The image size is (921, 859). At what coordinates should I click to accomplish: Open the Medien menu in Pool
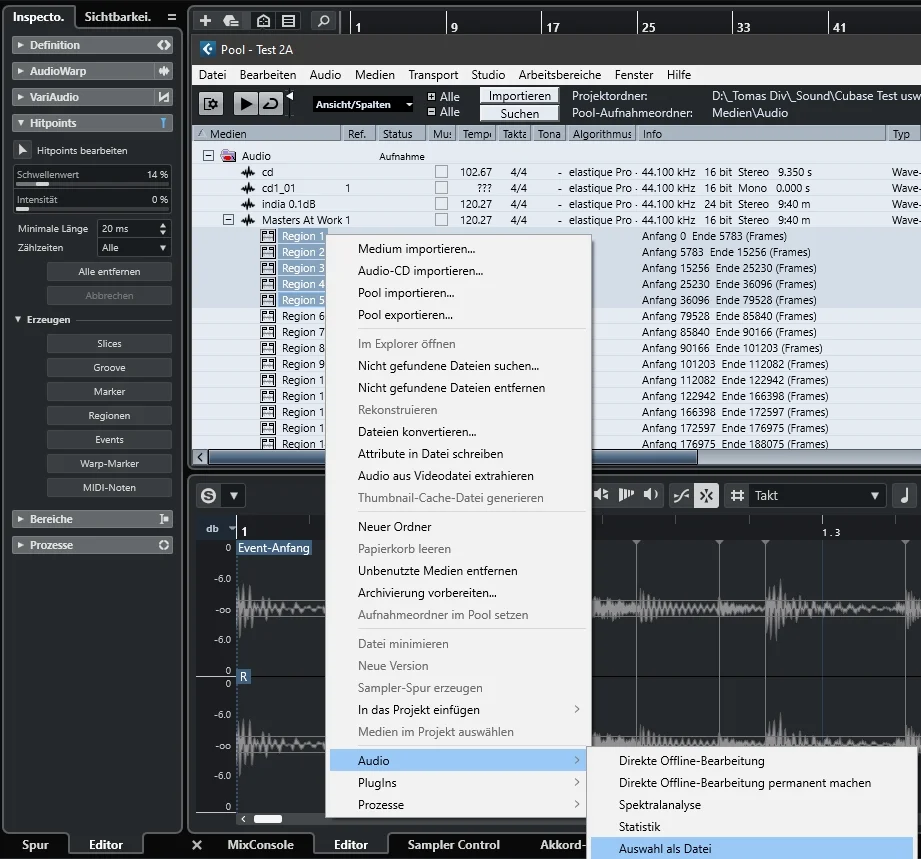374,75
